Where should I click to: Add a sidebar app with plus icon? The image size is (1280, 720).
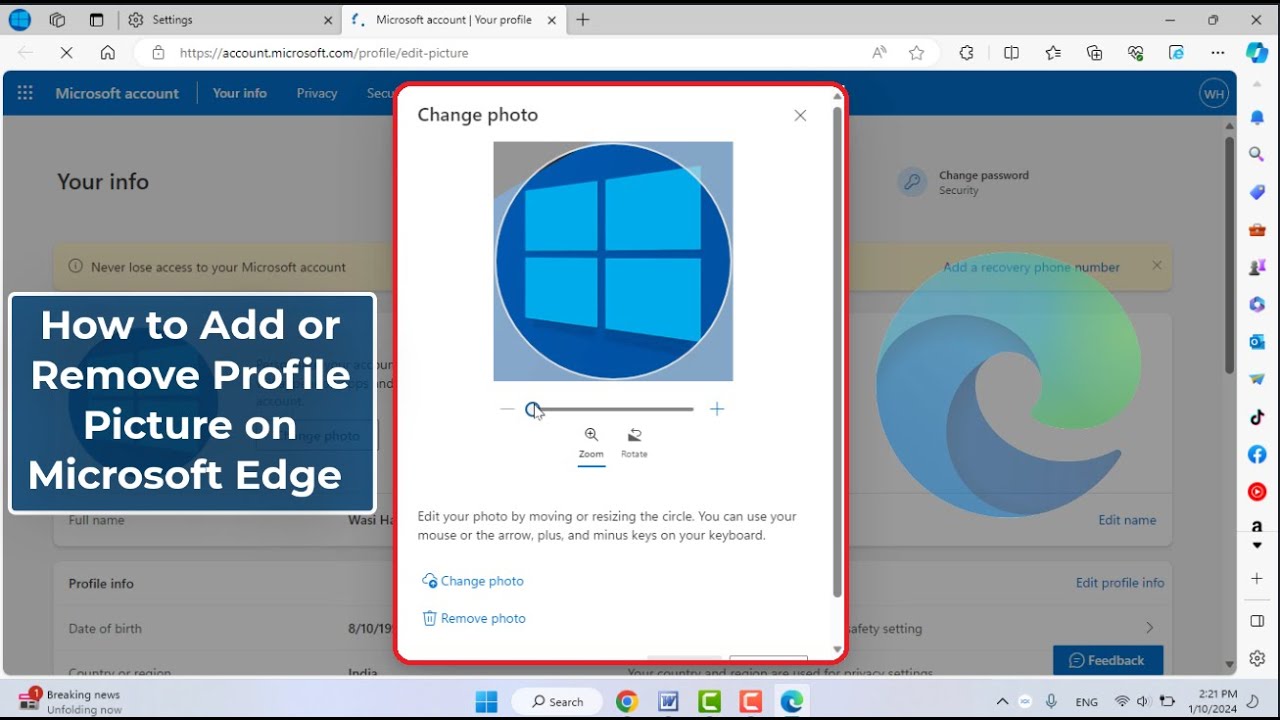pyautogui.click(x=1257, y=579)
